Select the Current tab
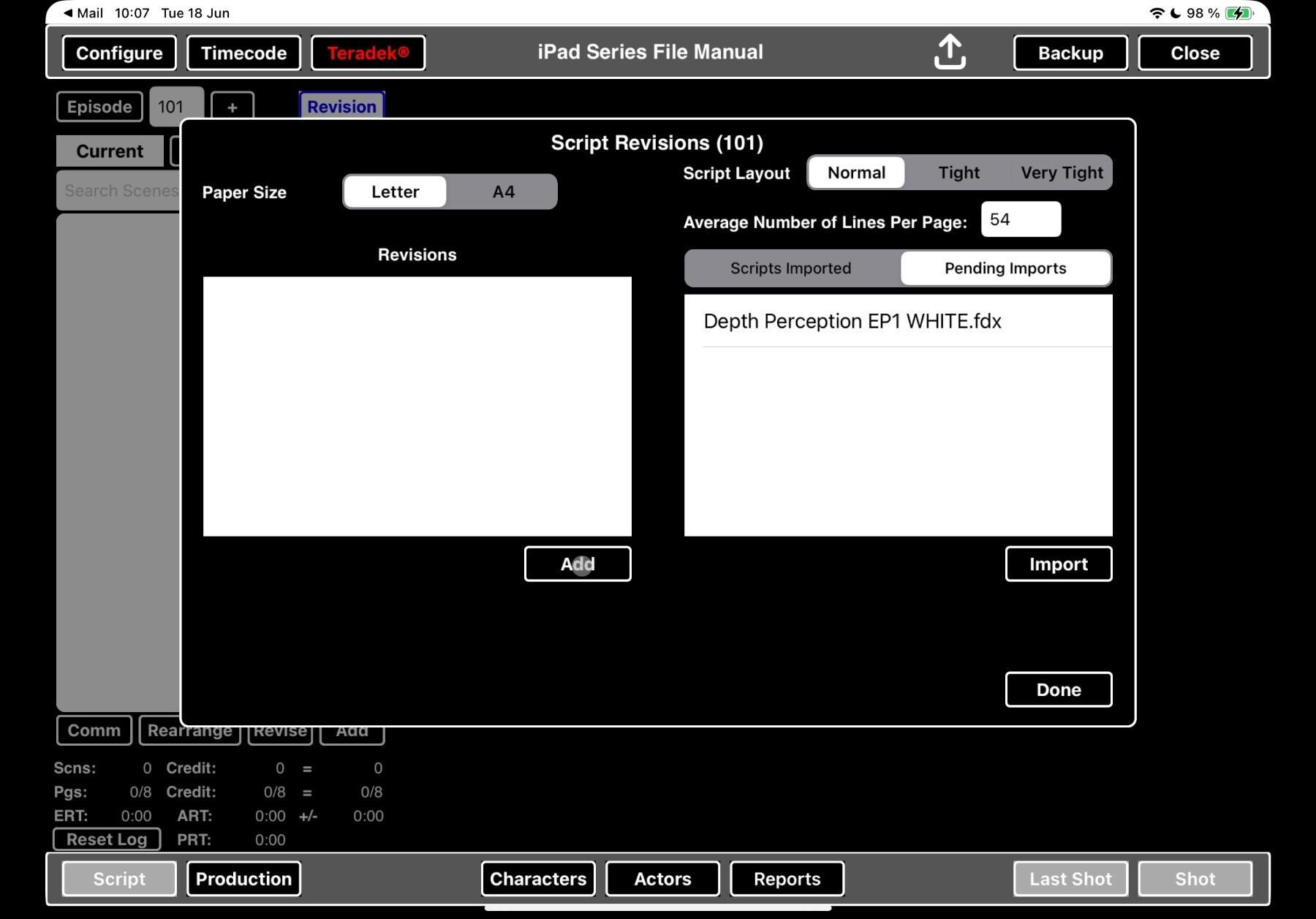 [110, 151]
